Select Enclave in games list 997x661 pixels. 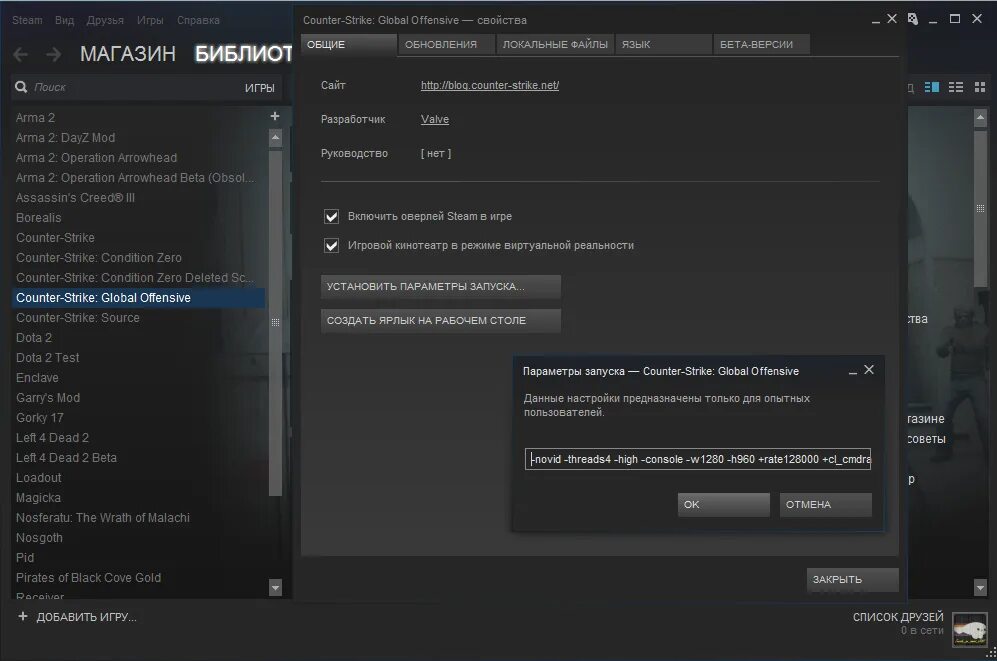(x=37, y=378)
